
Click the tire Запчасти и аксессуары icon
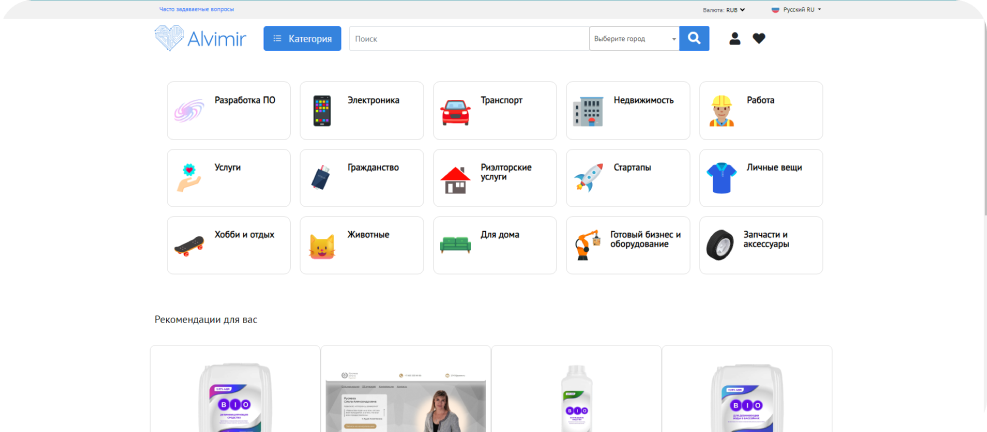point(720,245)
